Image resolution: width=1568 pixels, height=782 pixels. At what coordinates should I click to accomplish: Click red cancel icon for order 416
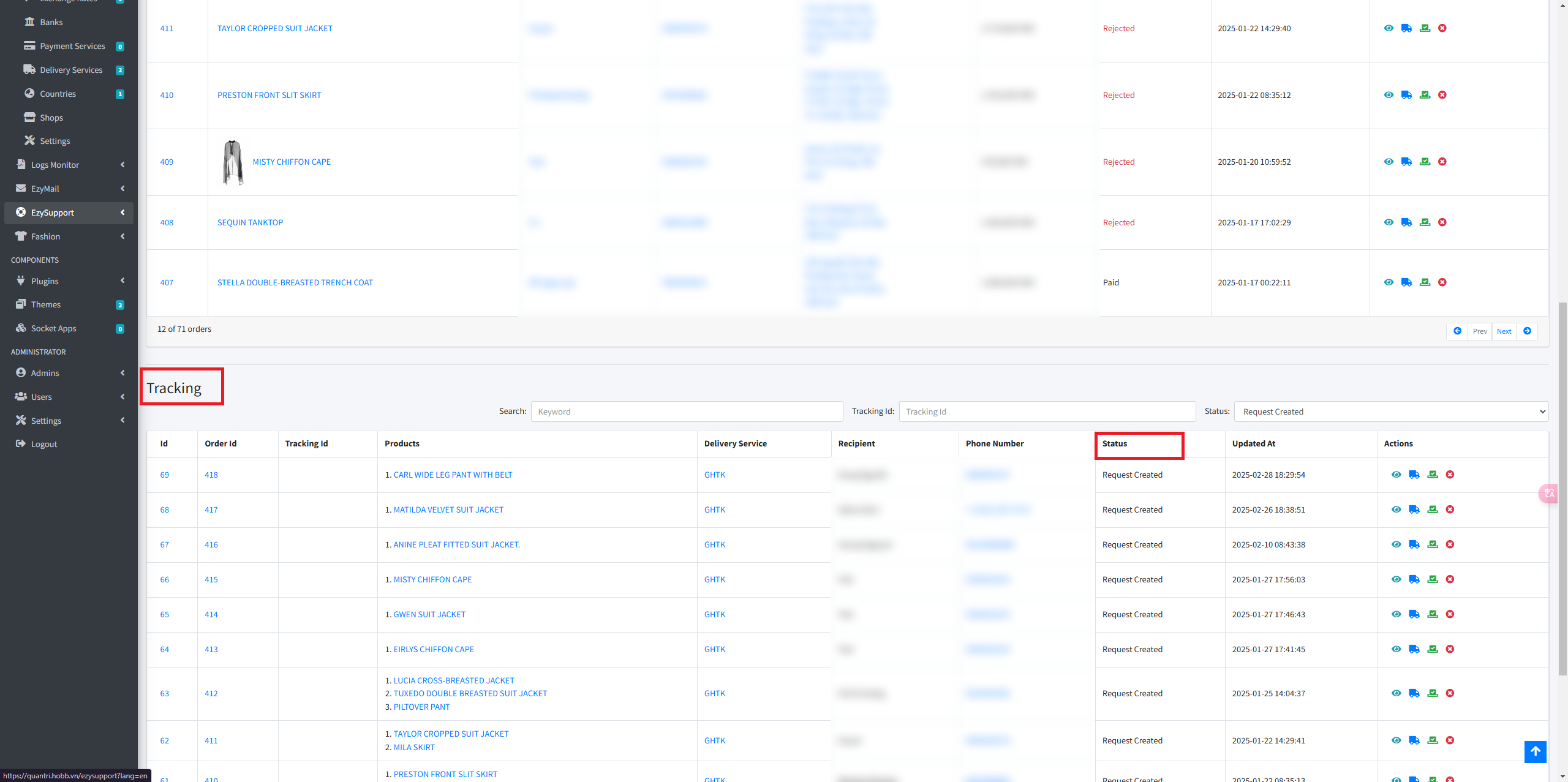1450,544
